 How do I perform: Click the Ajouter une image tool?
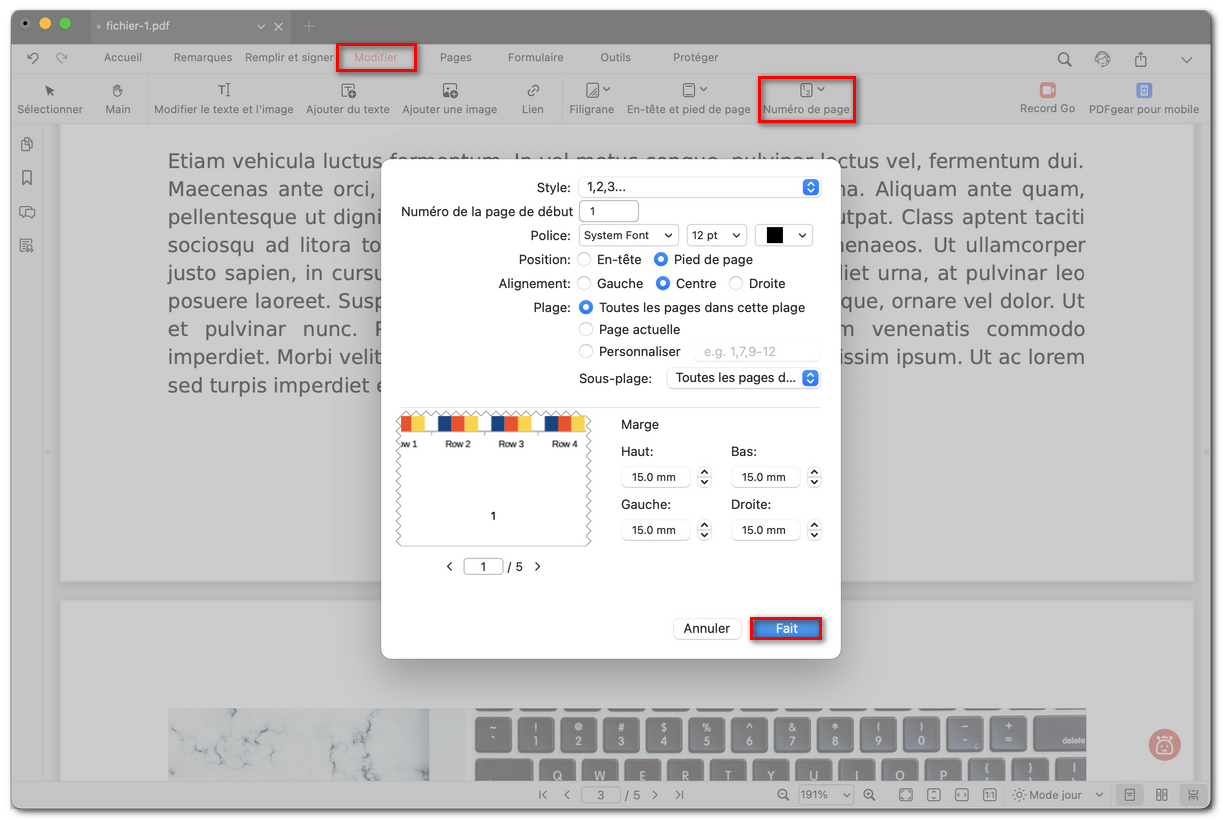449,99
